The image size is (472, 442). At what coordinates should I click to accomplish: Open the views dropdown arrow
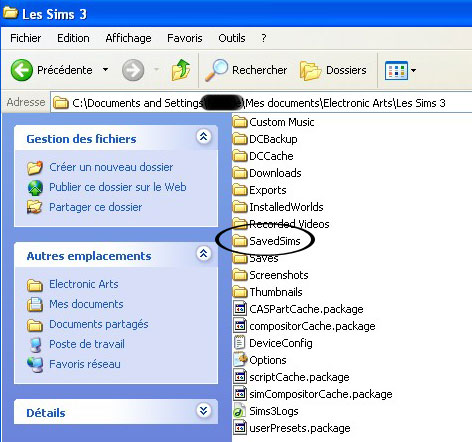click(414, 70)
